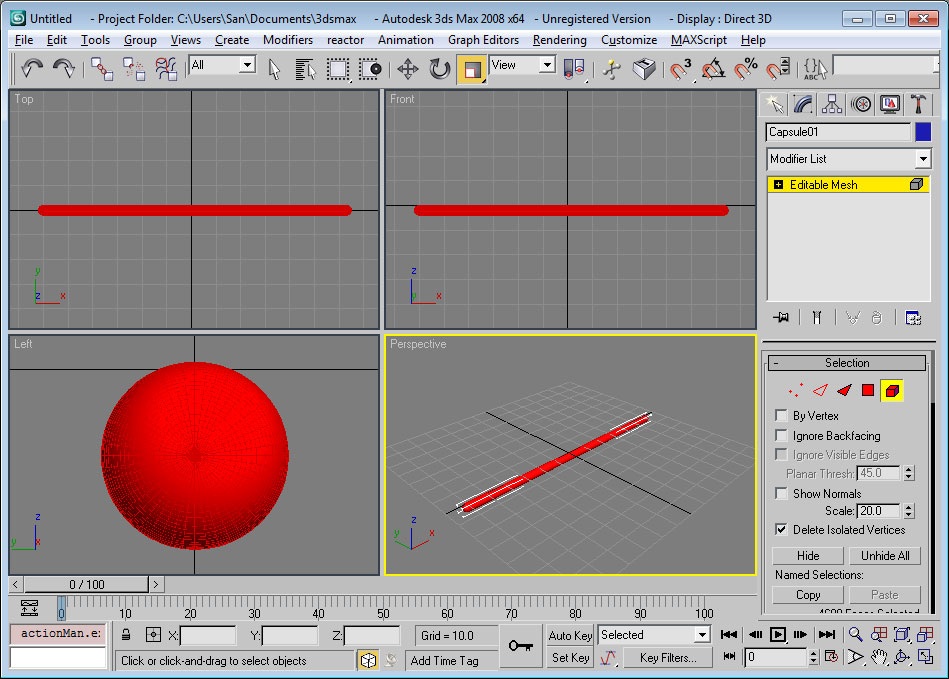Uncheck Delete Isolated Vertices
Screen dimensions: 949x679
point(781,530)
